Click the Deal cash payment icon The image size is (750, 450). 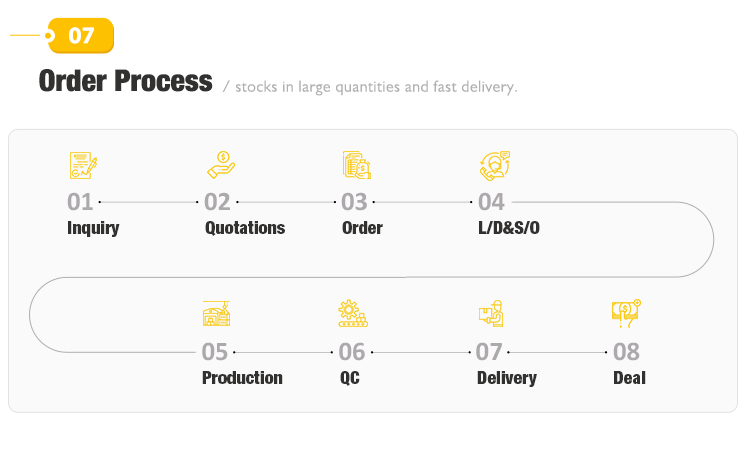pyautogui.click(x=626, y=314)
